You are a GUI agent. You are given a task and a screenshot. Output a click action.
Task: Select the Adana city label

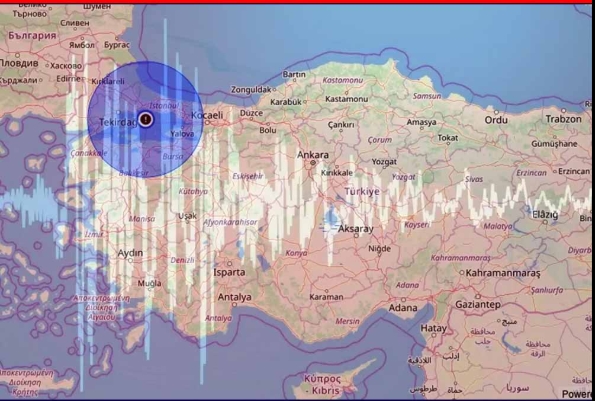(403, 308)
